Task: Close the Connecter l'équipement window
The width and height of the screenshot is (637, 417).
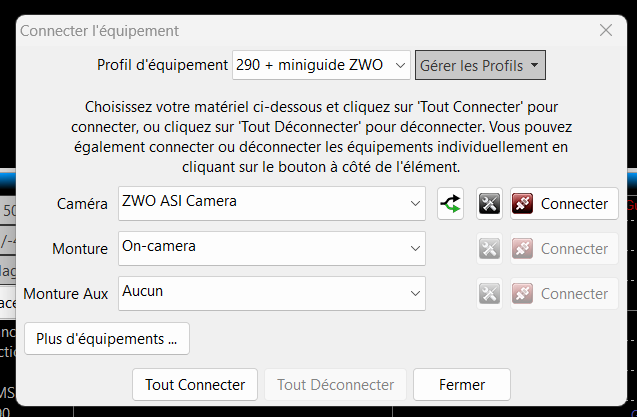Action: pyautogui.click(x=605, y=30)
